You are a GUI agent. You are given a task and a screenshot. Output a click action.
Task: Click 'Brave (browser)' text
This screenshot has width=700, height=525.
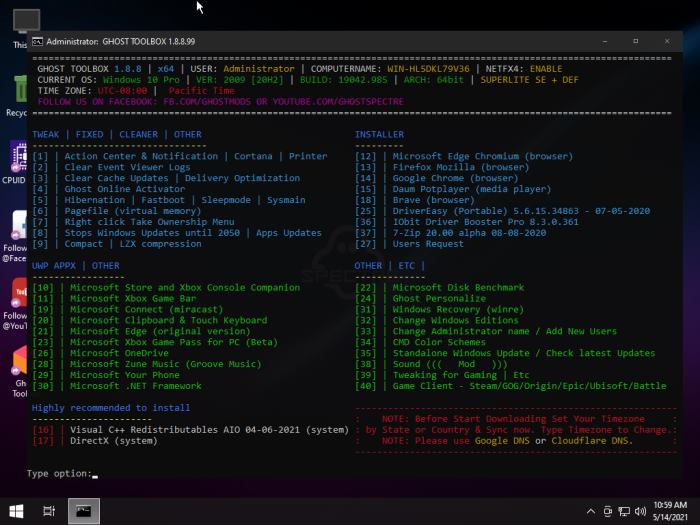click(x=433, y=200)
